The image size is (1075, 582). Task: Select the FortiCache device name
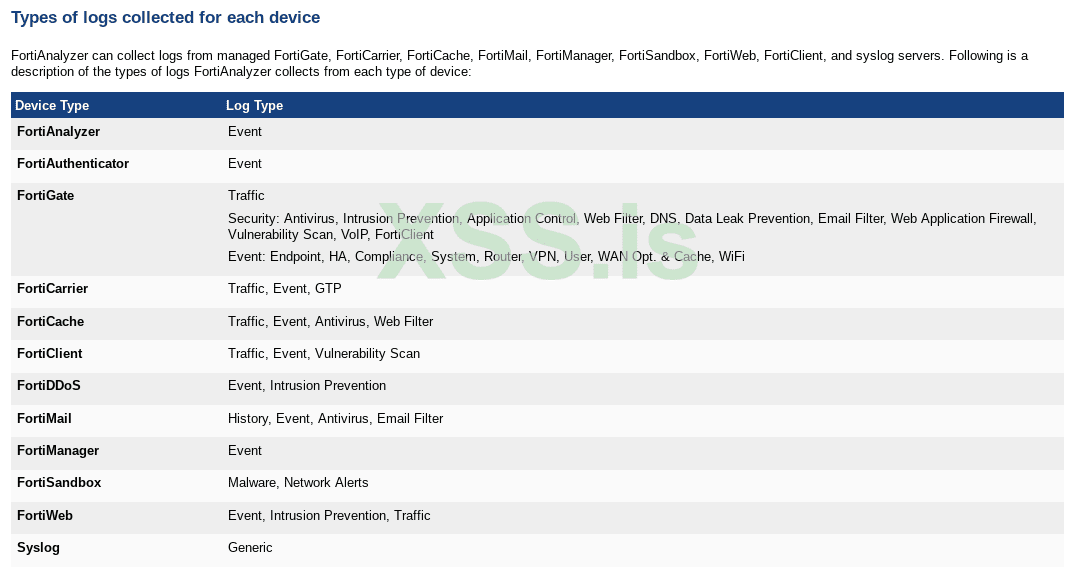click(50, 322)
